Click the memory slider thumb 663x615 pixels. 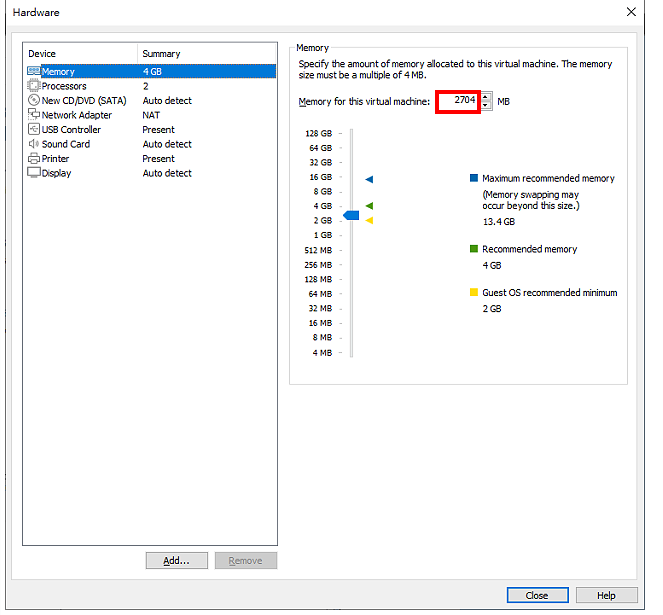[x=351, y=215]
